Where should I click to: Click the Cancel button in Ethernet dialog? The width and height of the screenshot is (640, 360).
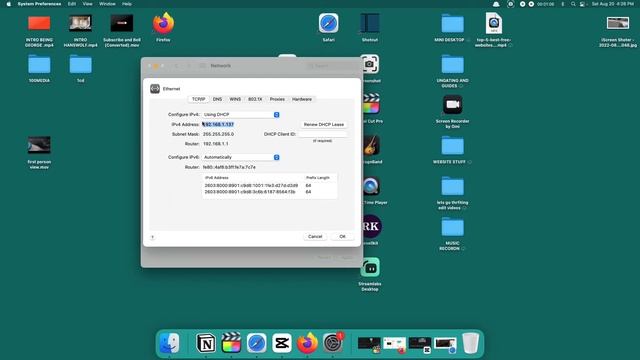pyautogui.click(x=315, y=237)
